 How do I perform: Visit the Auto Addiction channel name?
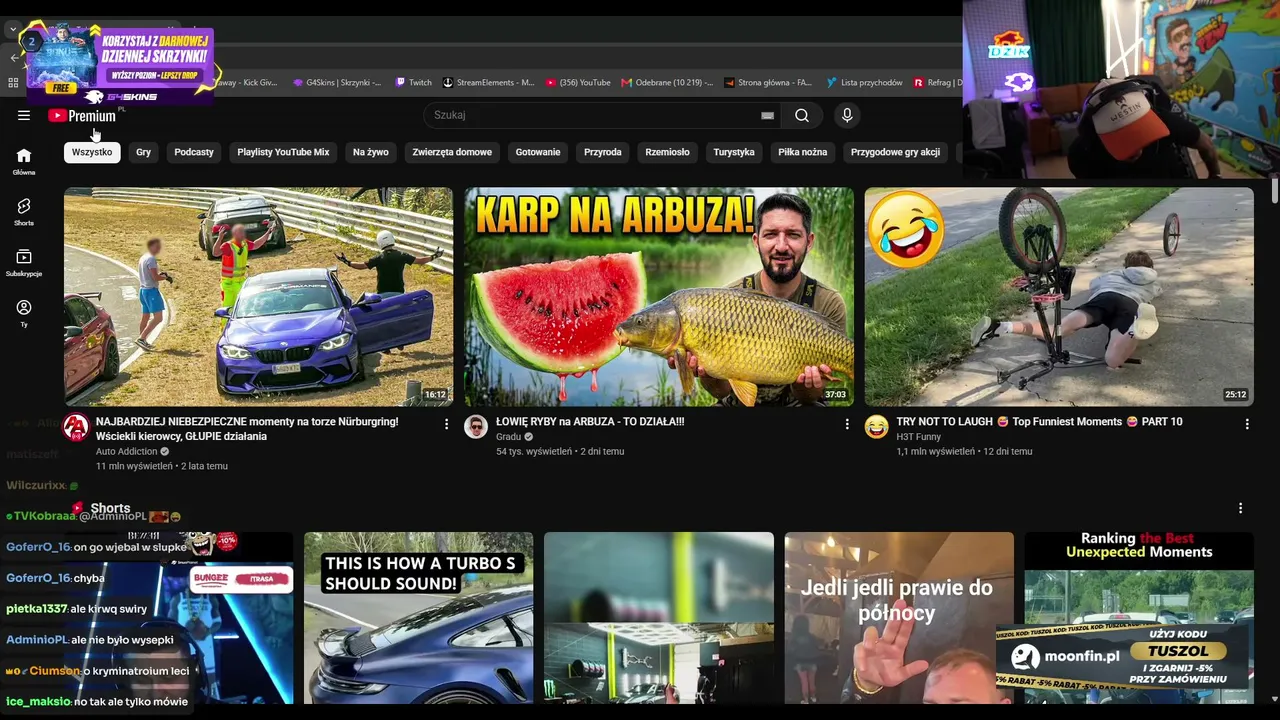pyautogui.click(x=127, y=452)
